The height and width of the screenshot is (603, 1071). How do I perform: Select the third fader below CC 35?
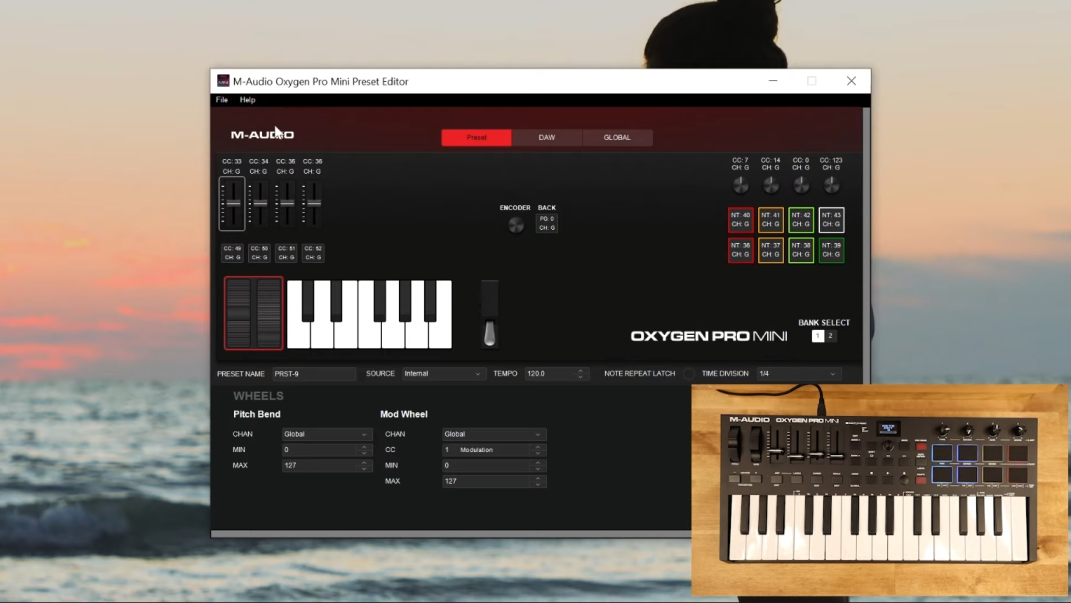286,204
